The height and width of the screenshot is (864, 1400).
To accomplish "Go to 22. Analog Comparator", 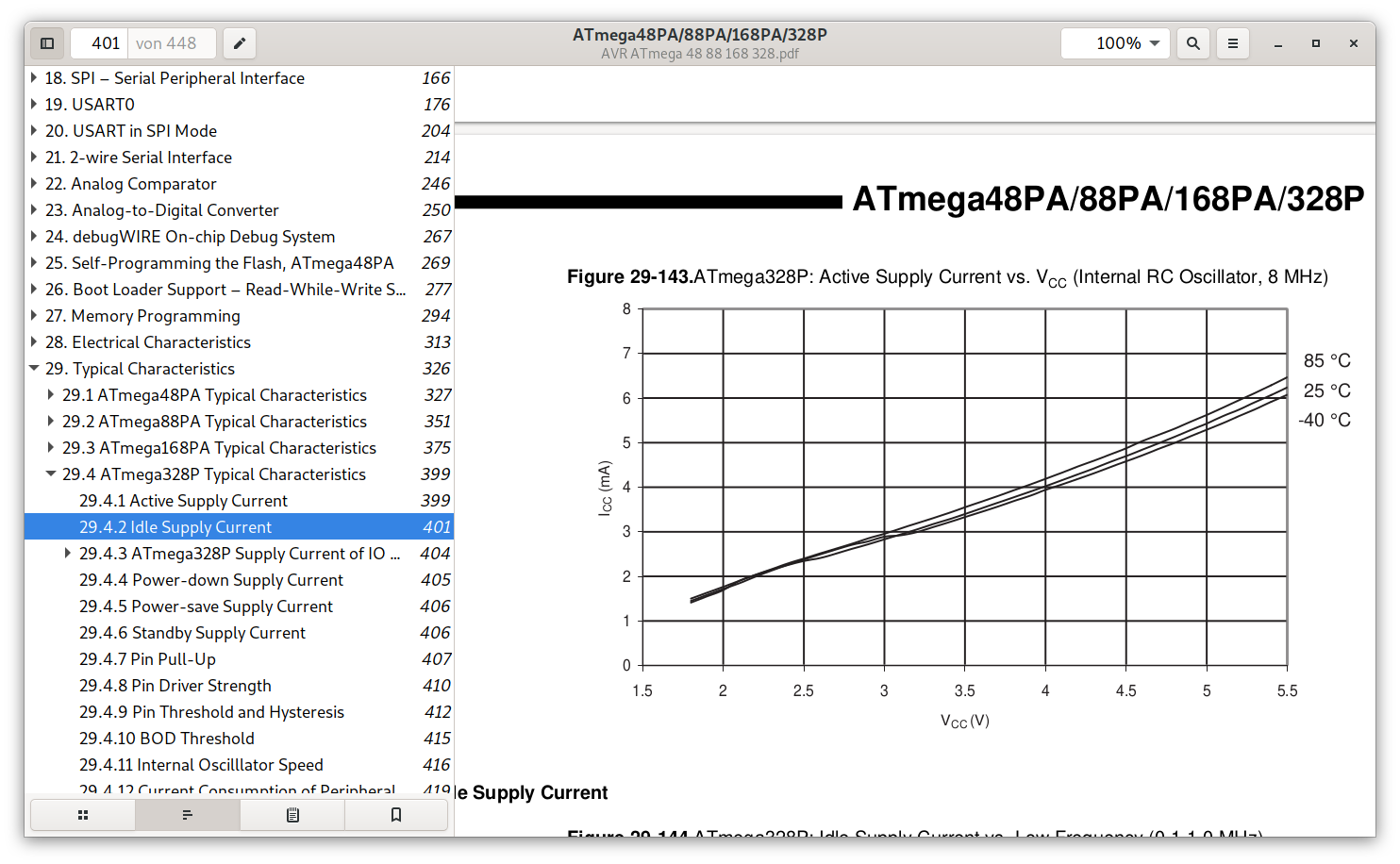I will point(131,184).
